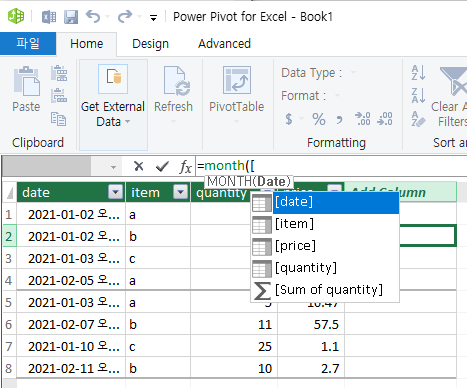
Task: Apply thousands separator comma format
Action: pos(339,119)
